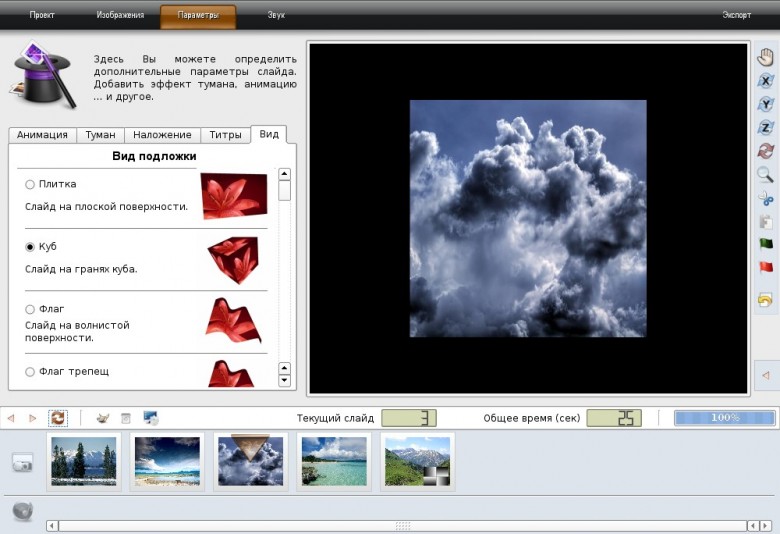
Task: Collapse the right side panel triangle
Action: [x=766, y=375]
